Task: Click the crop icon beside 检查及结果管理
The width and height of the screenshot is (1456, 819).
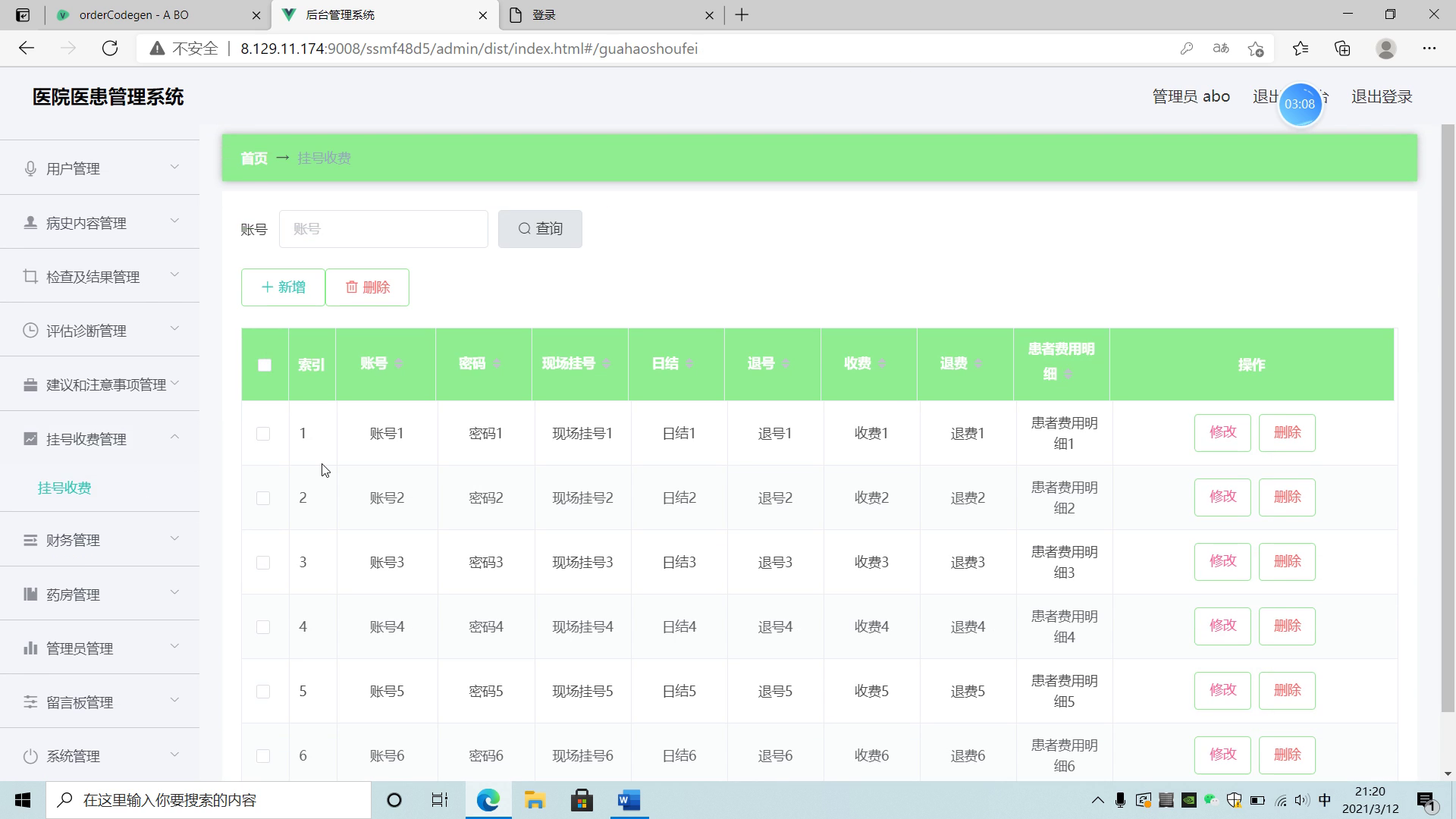Action: 30,277
